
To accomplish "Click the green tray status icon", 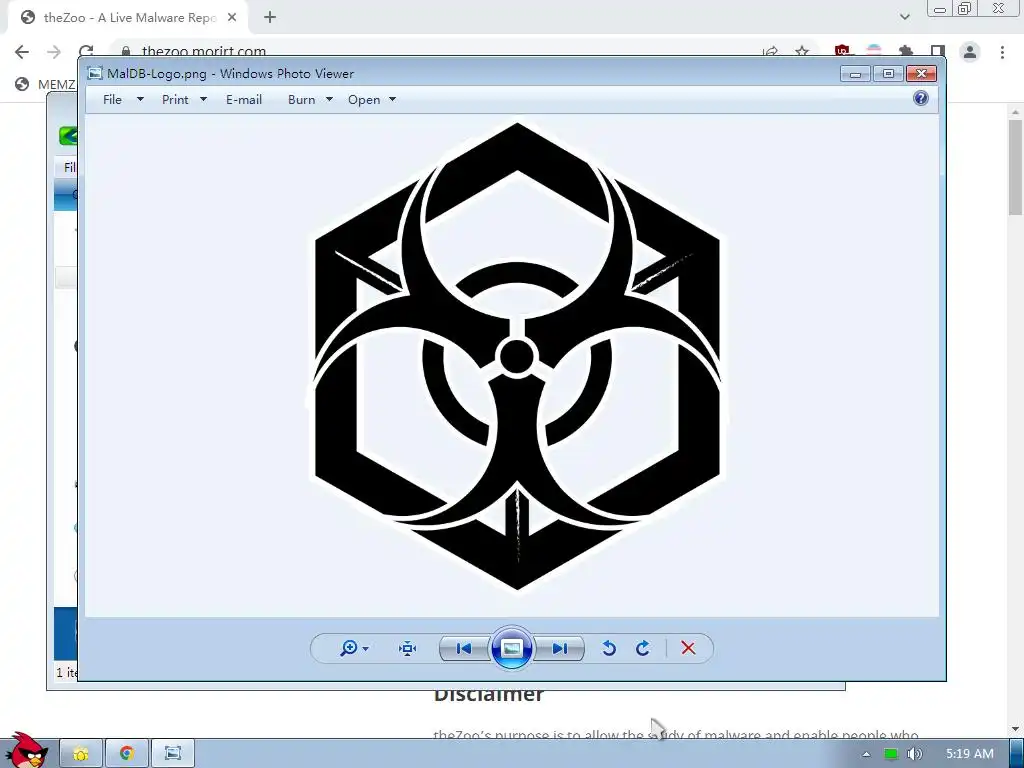I will click(x=891, y=754).
